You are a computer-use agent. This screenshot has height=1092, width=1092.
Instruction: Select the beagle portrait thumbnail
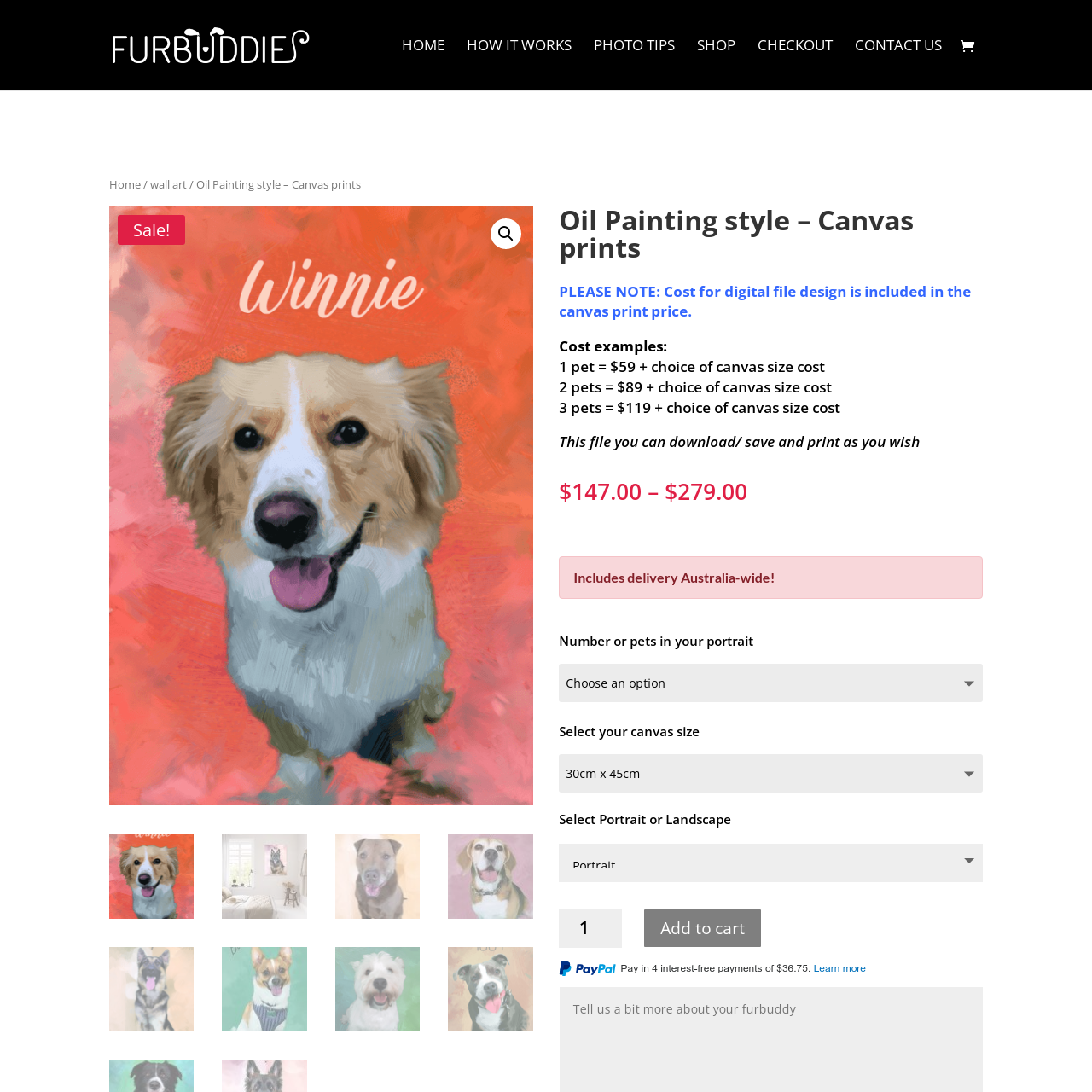(x=491, y=876)
